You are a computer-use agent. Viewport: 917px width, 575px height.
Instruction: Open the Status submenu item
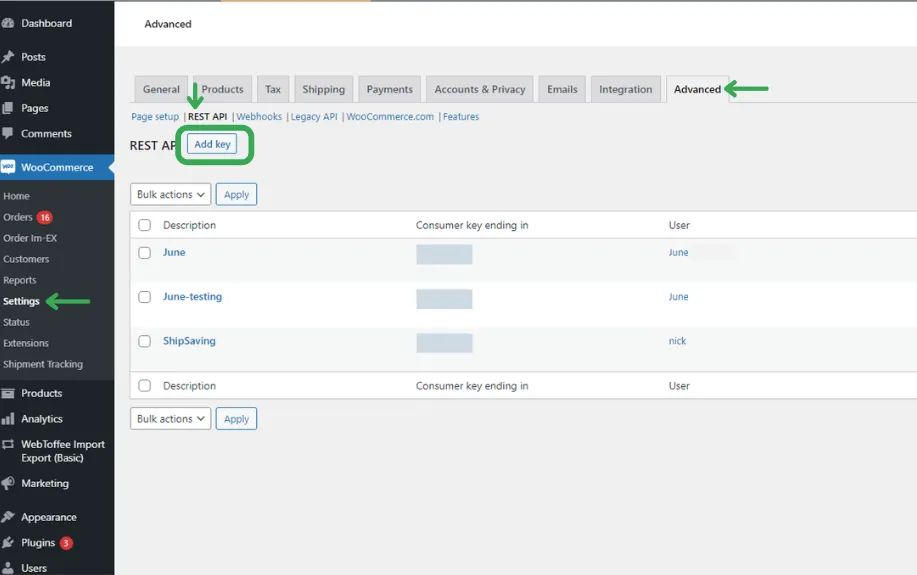[16, 322]
